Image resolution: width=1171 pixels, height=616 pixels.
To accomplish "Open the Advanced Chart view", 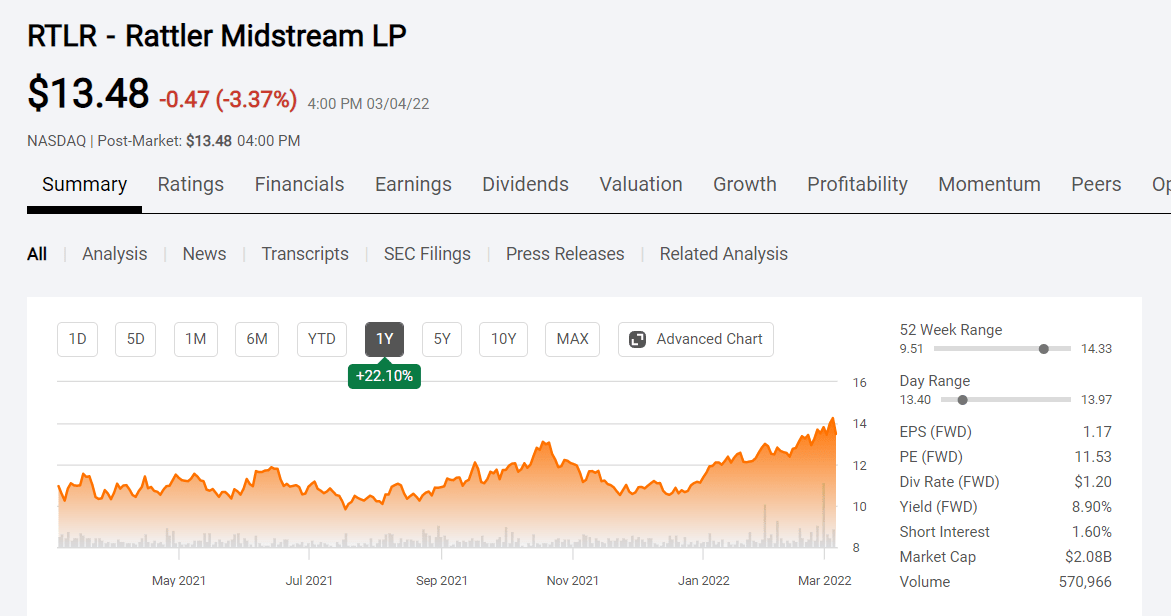I will (x=695, y=339).
